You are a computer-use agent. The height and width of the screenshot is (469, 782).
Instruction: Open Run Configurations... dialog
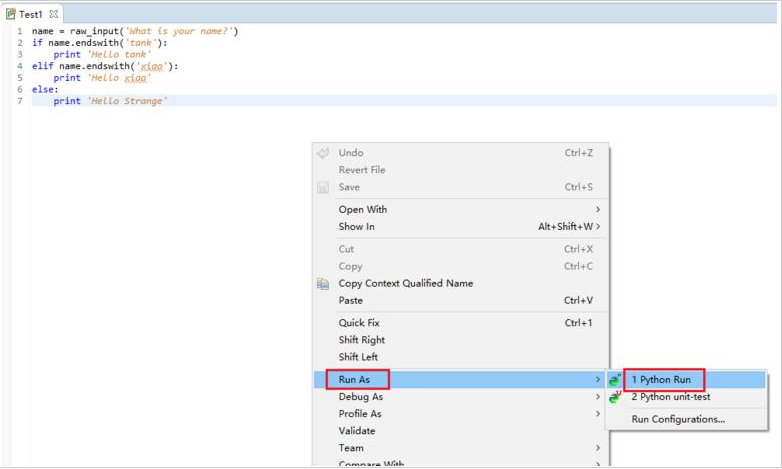(x=678, y=419)
